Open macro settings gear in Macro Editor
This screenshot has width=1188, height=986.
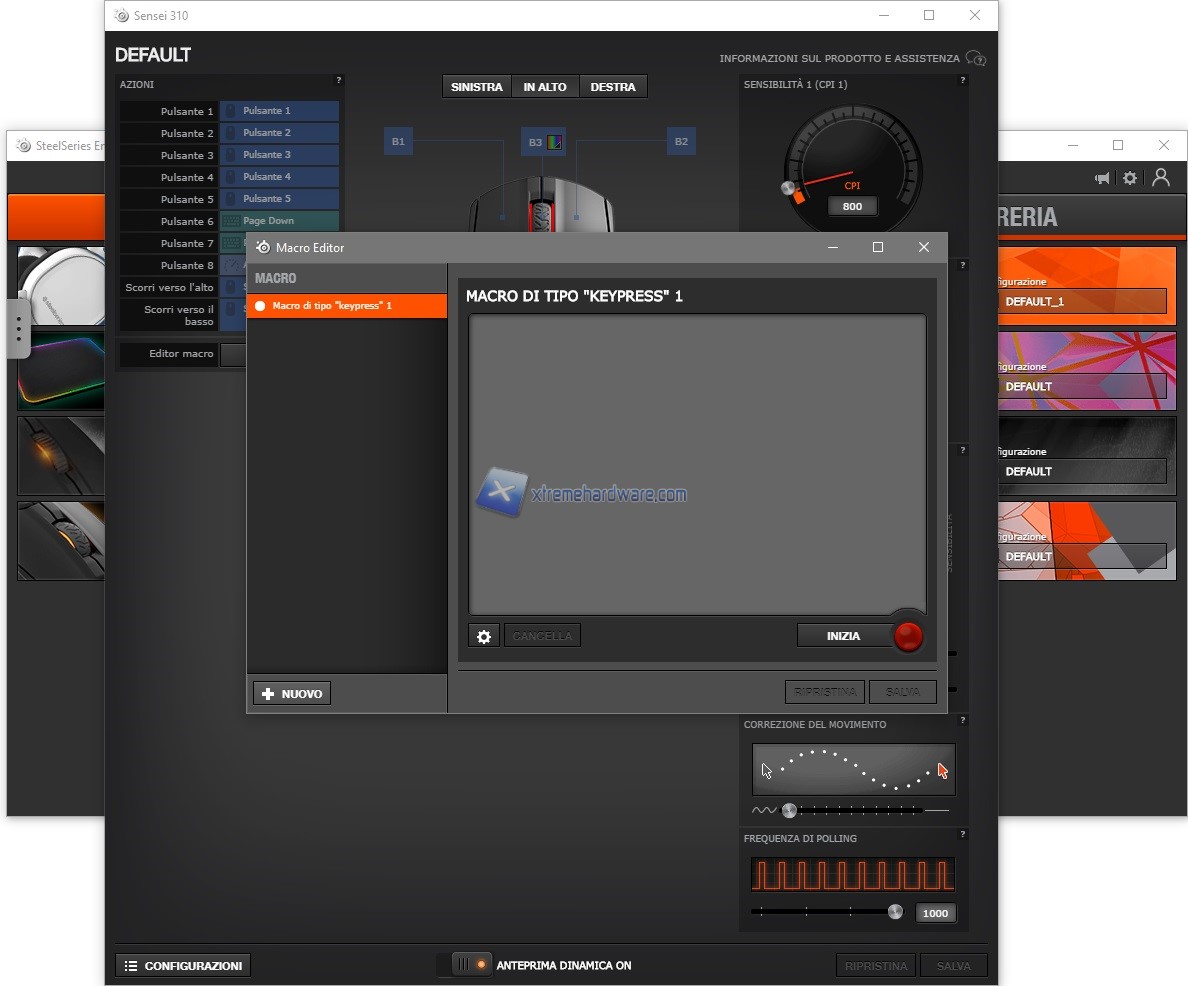click(x=484, y=636)
